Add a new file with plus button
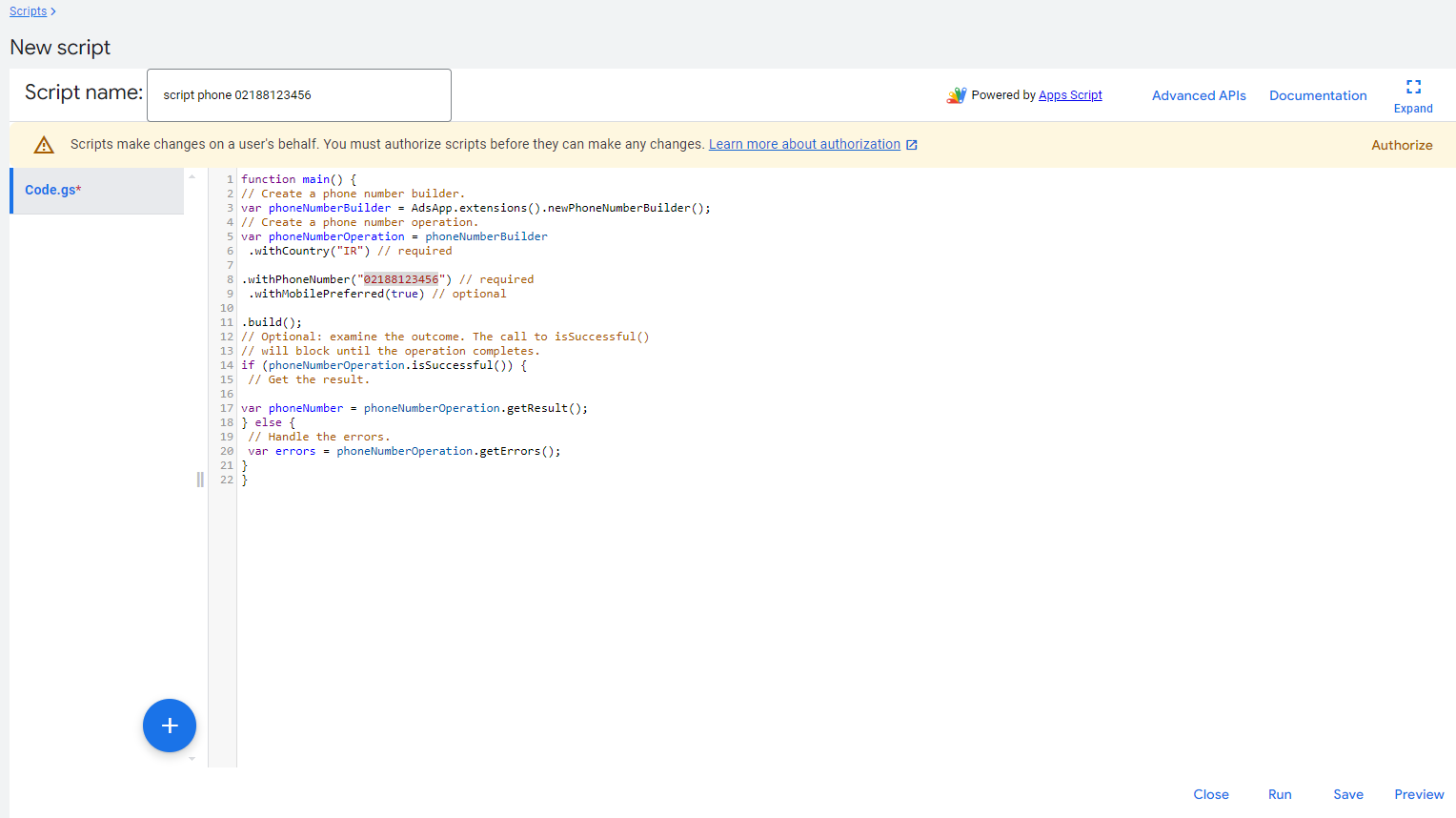Image resolution: width=1456 pixels, height=818 pixels. tap(170, 726)
